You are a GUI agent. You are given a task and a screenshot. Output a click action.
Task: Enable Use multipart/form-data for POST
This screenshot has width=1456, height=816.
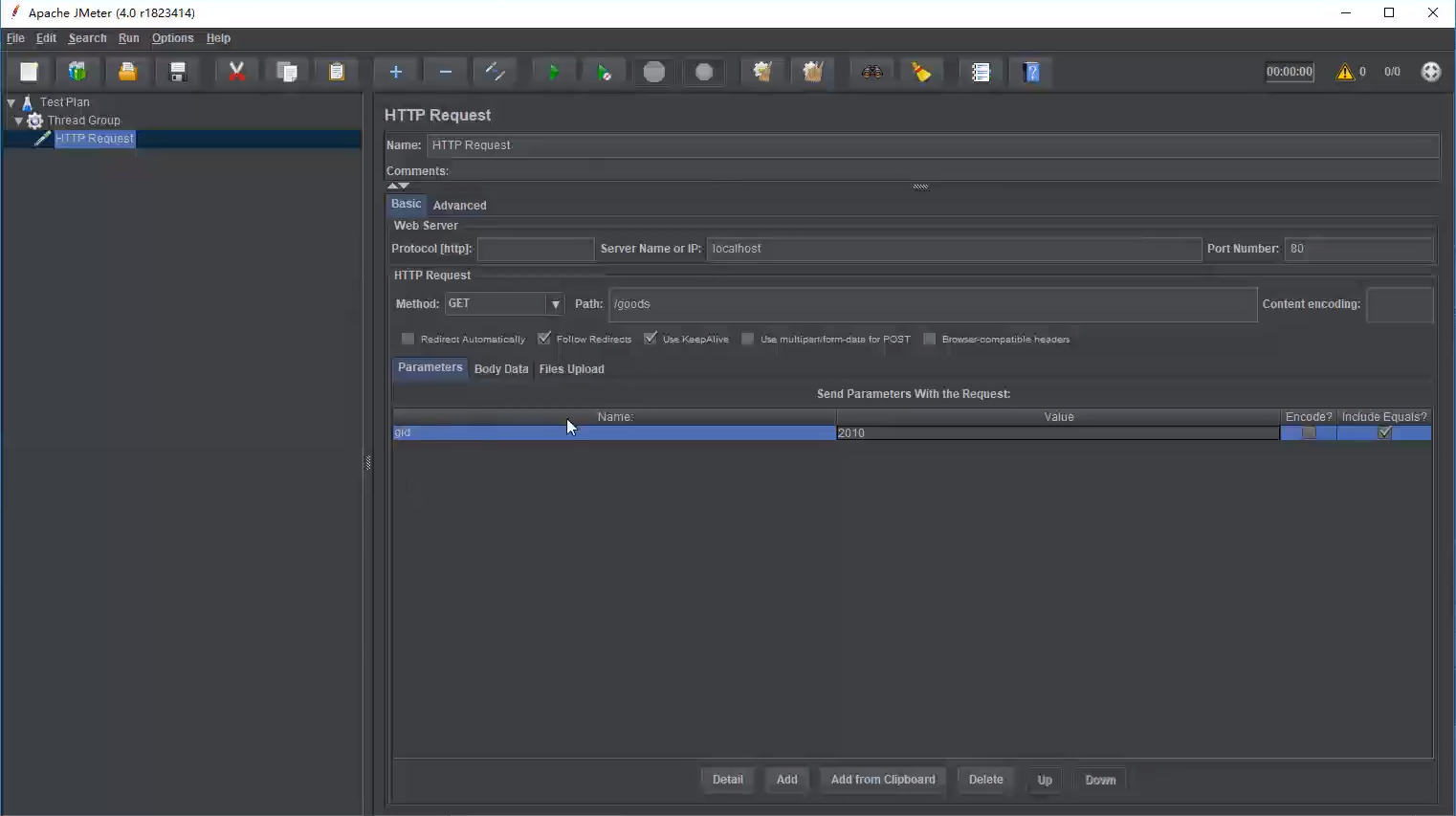click(748, 339)
